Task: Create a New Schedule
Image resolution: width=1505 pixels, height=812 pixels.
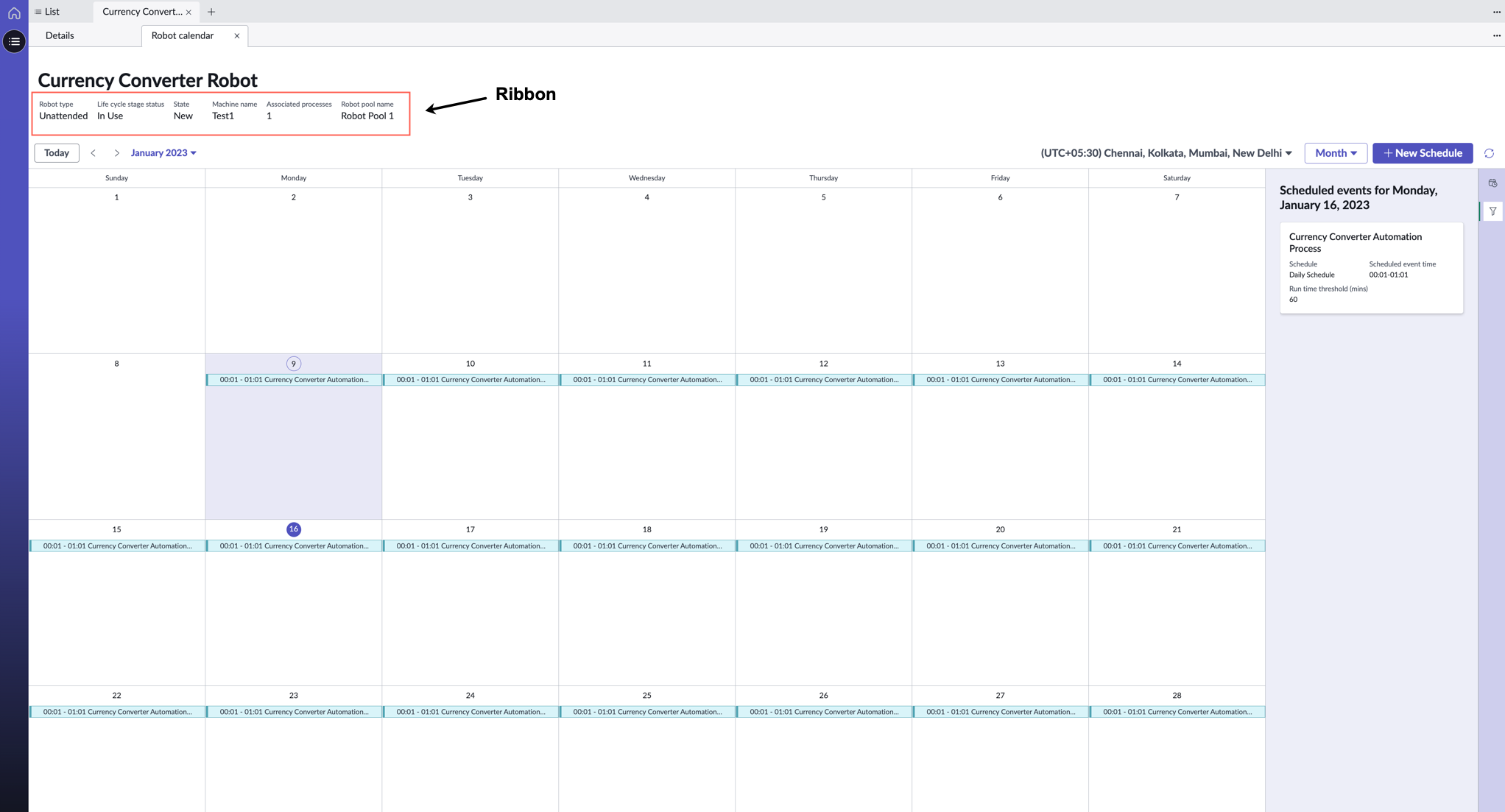Action: coord(1423,153)
